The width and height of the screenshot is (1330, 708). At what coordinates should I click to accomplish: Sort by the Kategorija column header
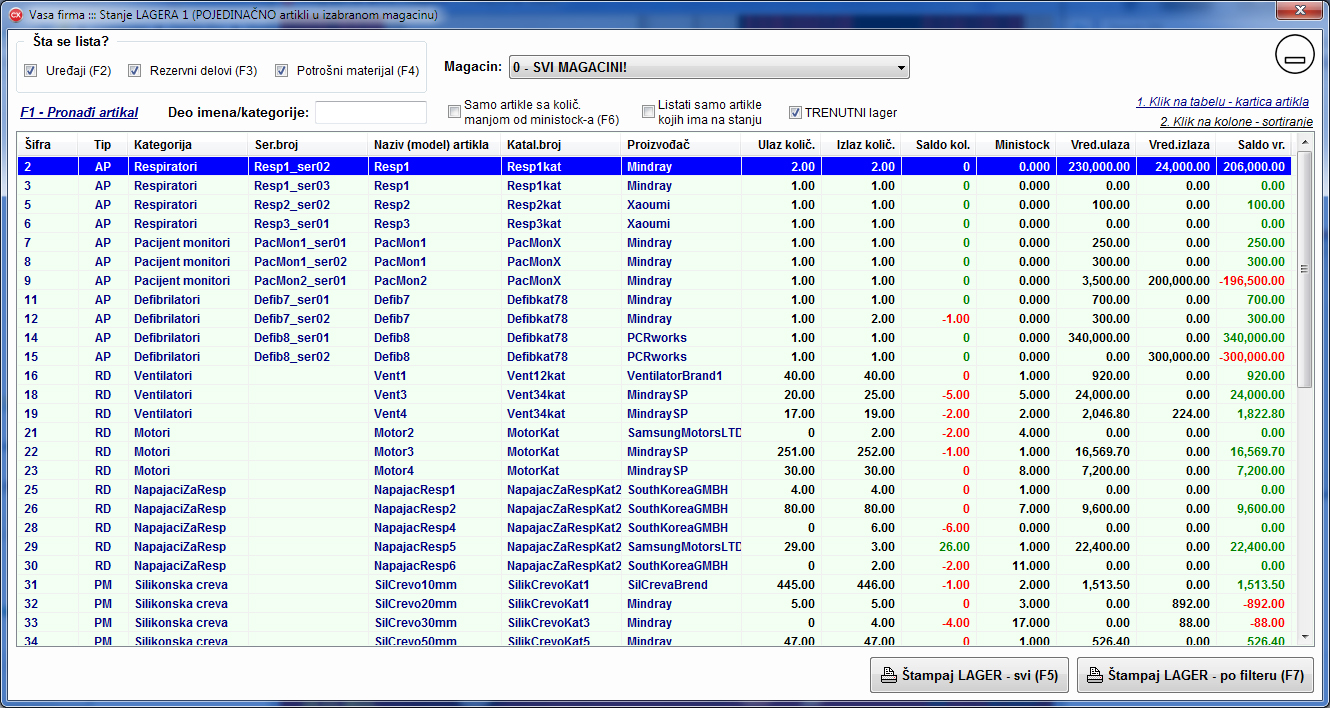click(x=188, y=145)
